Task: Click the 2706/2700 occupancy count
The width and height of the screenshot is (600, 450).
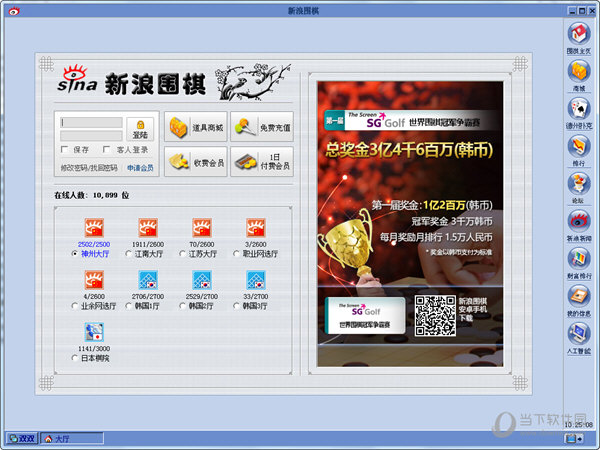Action: point(148,296)
